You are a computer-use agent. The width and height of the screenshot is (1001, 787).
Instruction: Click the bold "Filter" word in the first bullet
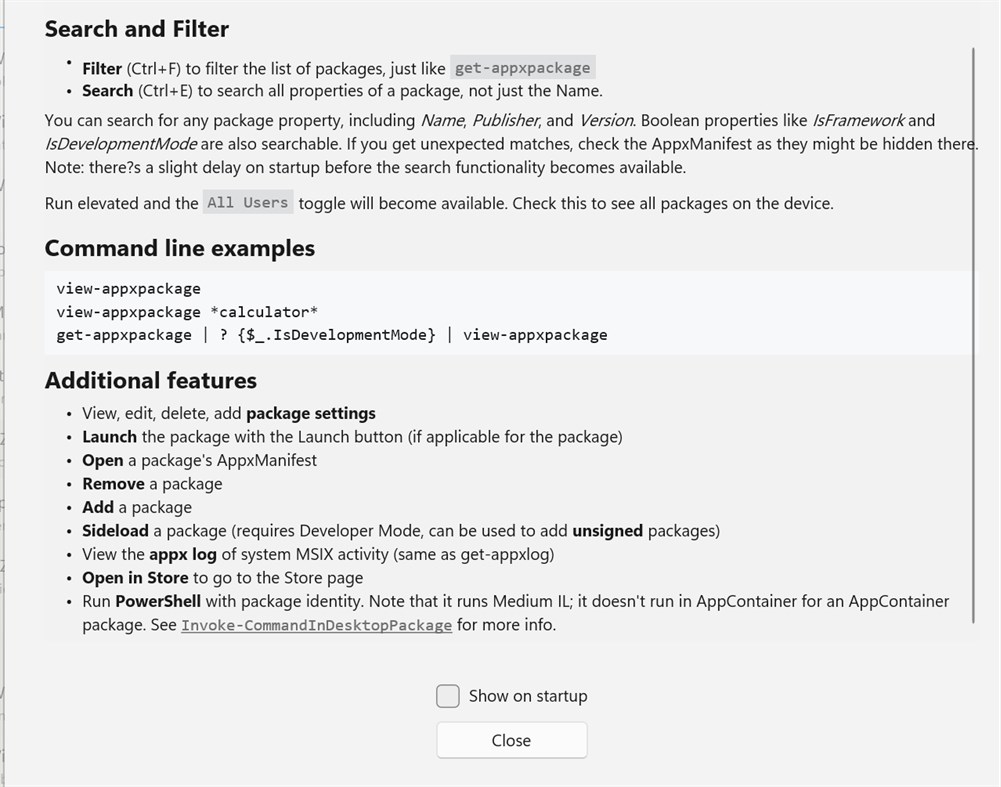(x=102, y=68)
